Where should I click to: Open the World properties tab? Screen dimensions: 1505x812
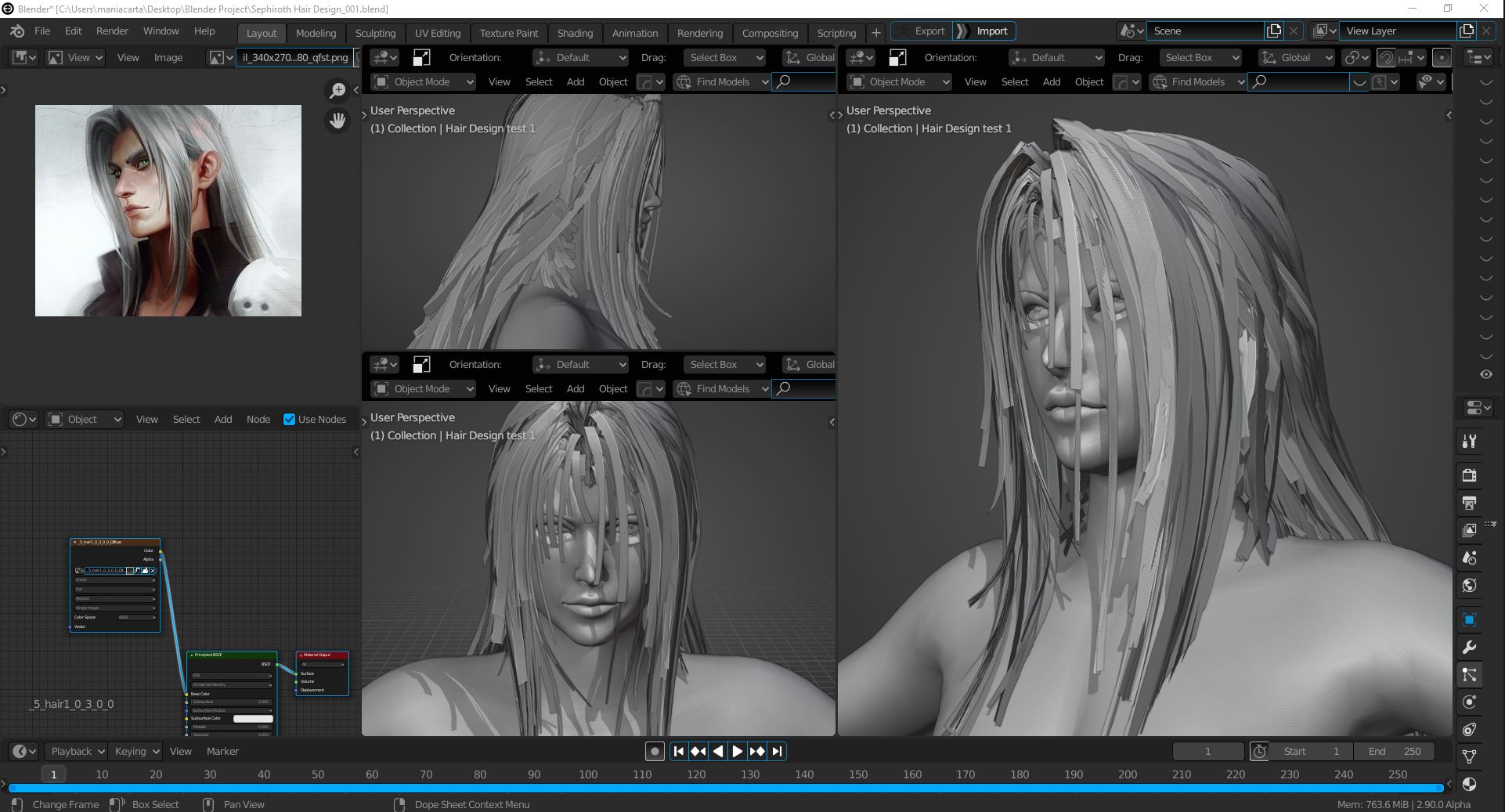click(1470, 585)
